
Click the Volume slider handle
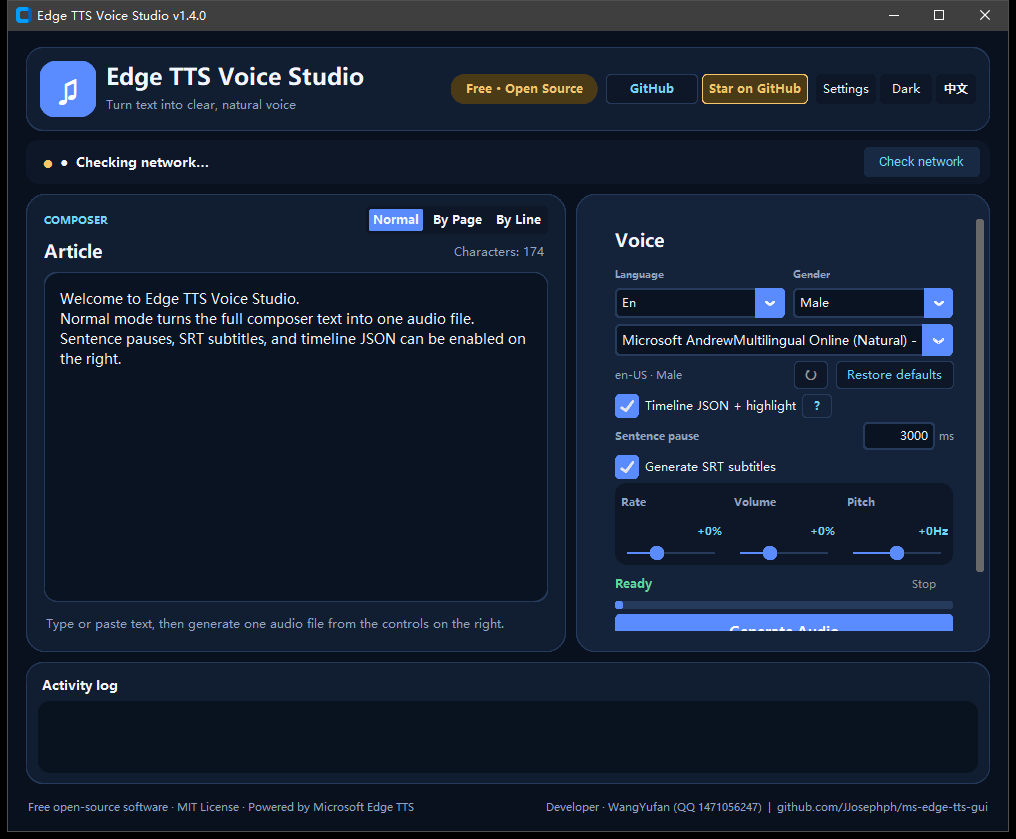click(770, 553)
